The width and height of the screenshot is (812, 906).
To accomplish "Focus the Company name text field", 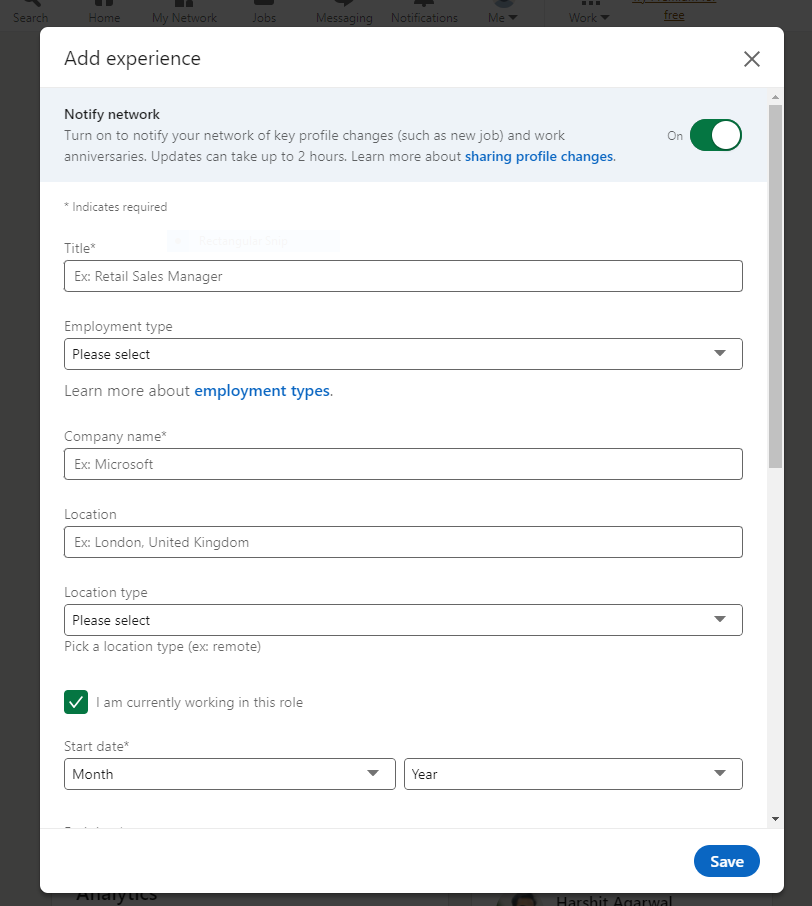I will tap(403, 464).
